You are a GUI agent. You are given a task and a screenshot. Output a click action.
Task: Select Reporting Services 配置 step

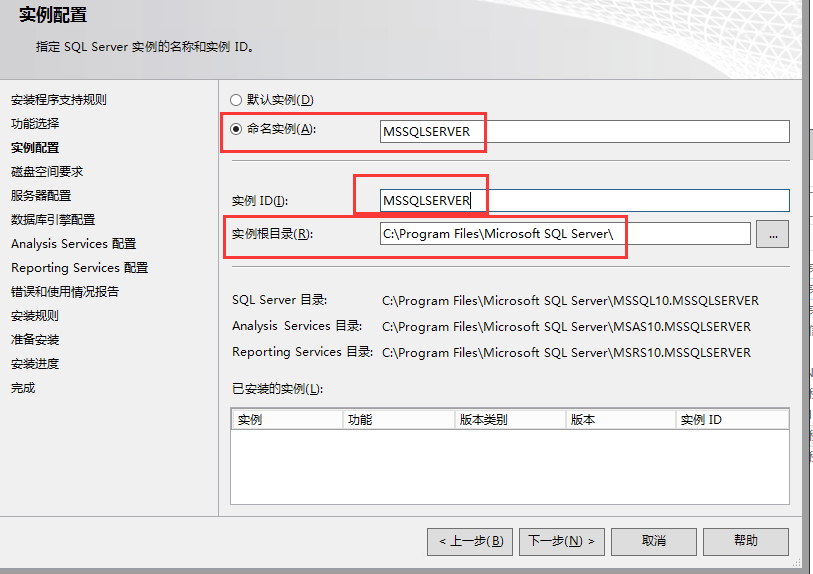coord(80,268)
